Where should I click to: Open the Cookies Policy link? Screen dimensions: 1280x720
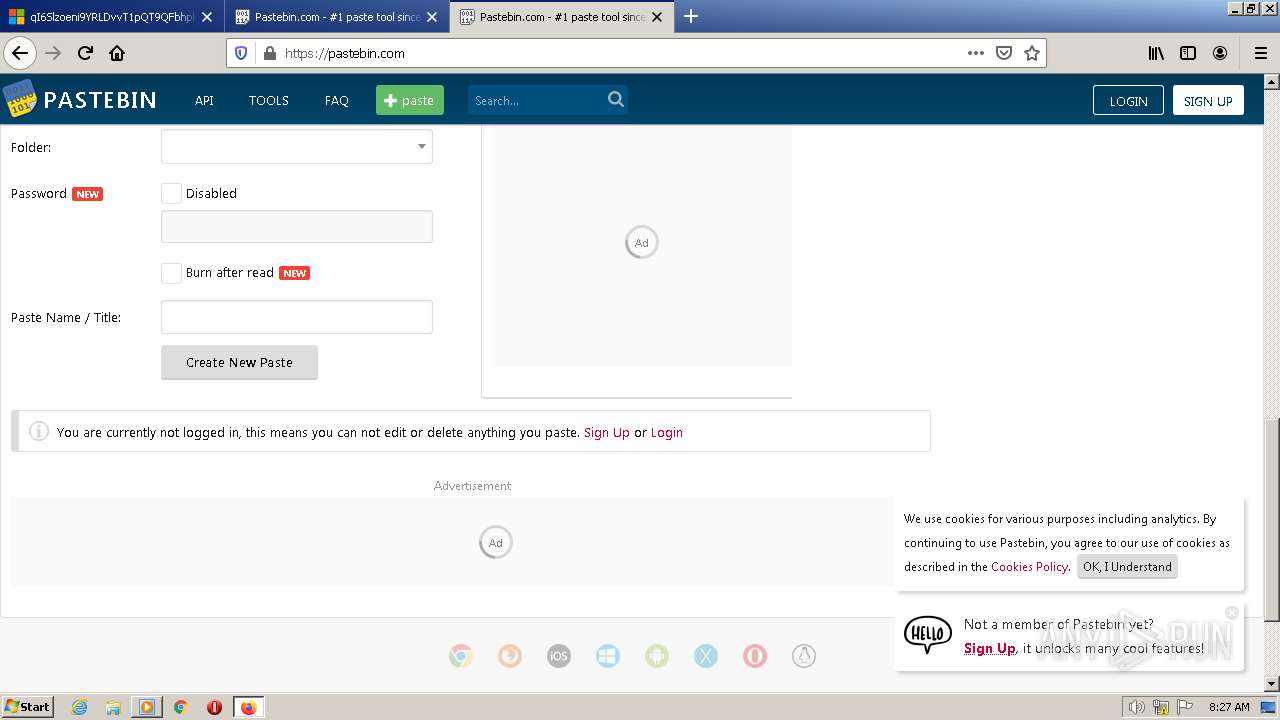click(1029, 566)
